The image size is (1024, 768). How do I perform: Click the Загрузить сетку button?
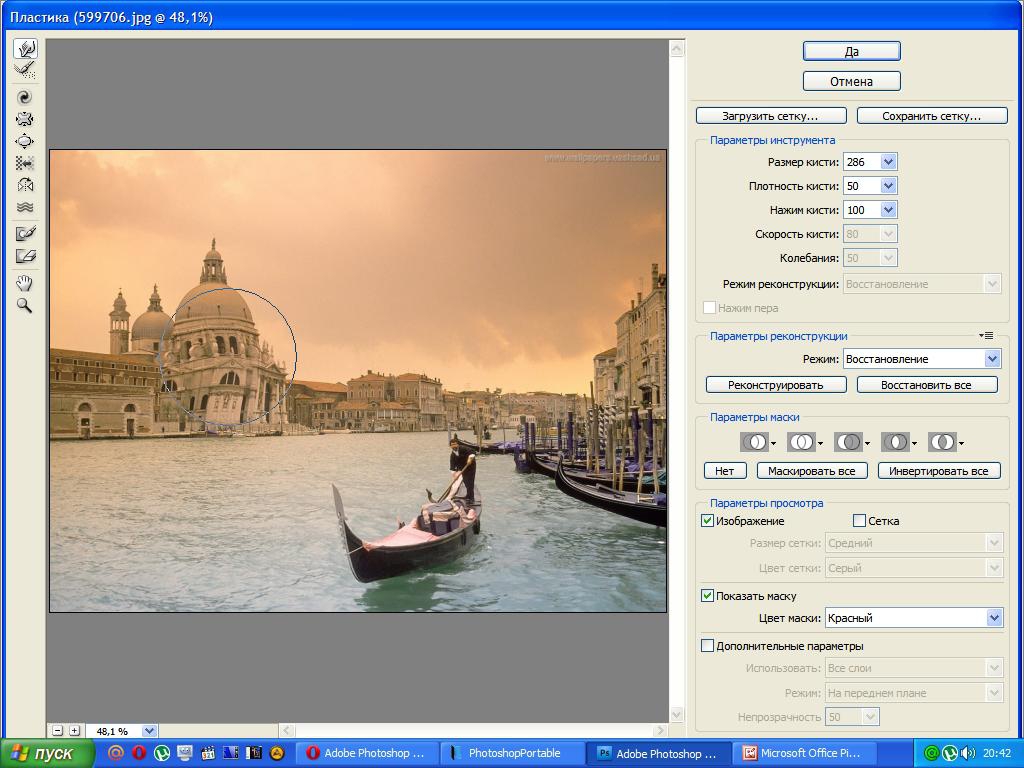coord(770,116)
